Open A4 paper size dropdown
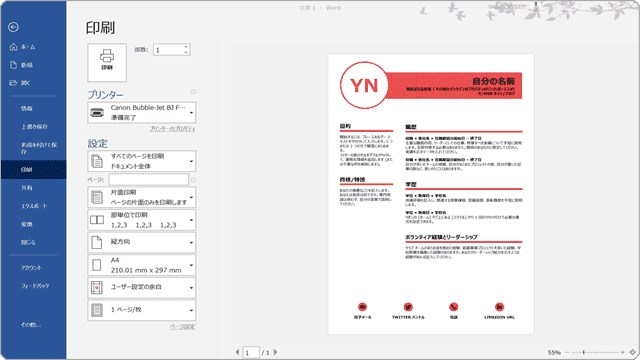 (142, 265)
